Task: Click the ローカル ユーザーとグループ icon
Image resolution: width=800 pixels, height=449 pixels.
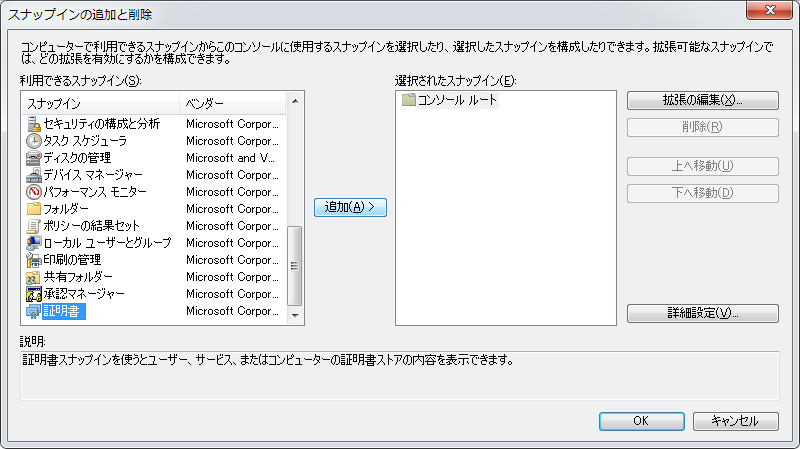Action: [x=33, y=243]
